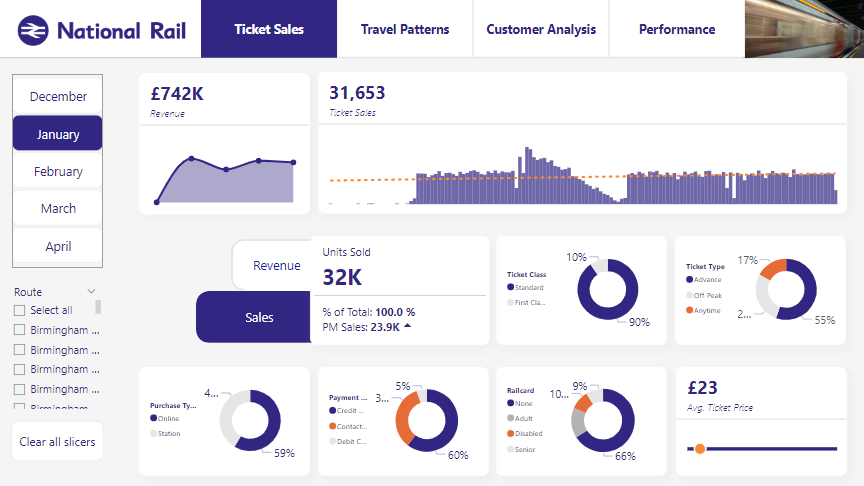Collapse the Route slicer dropdown chevron
The width and height of the screenshot is (864, 486).
pyautogui.click(x=92, y=292)
